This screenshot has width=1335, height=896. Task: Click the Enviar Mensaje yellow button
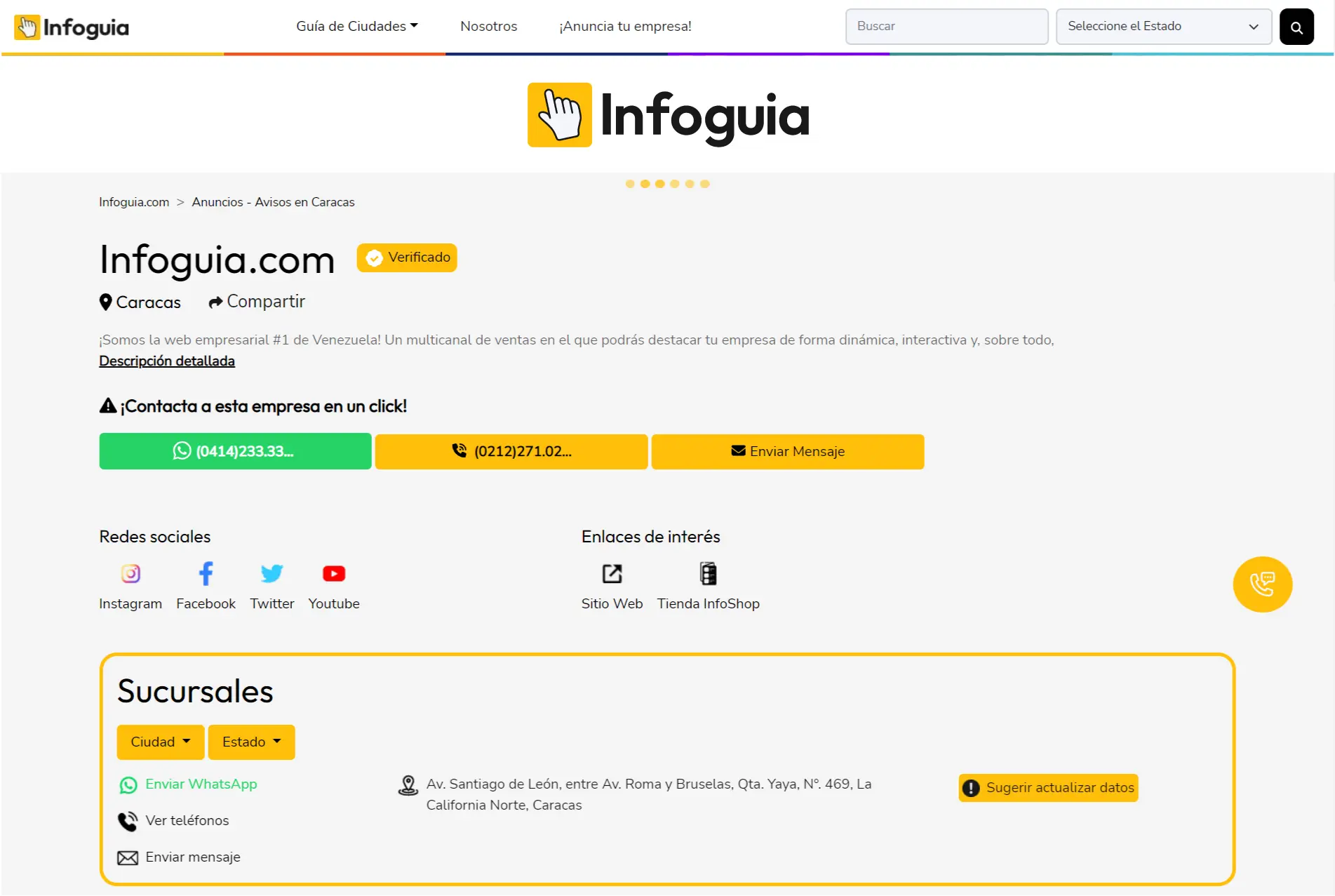click(x=787, y=451)
